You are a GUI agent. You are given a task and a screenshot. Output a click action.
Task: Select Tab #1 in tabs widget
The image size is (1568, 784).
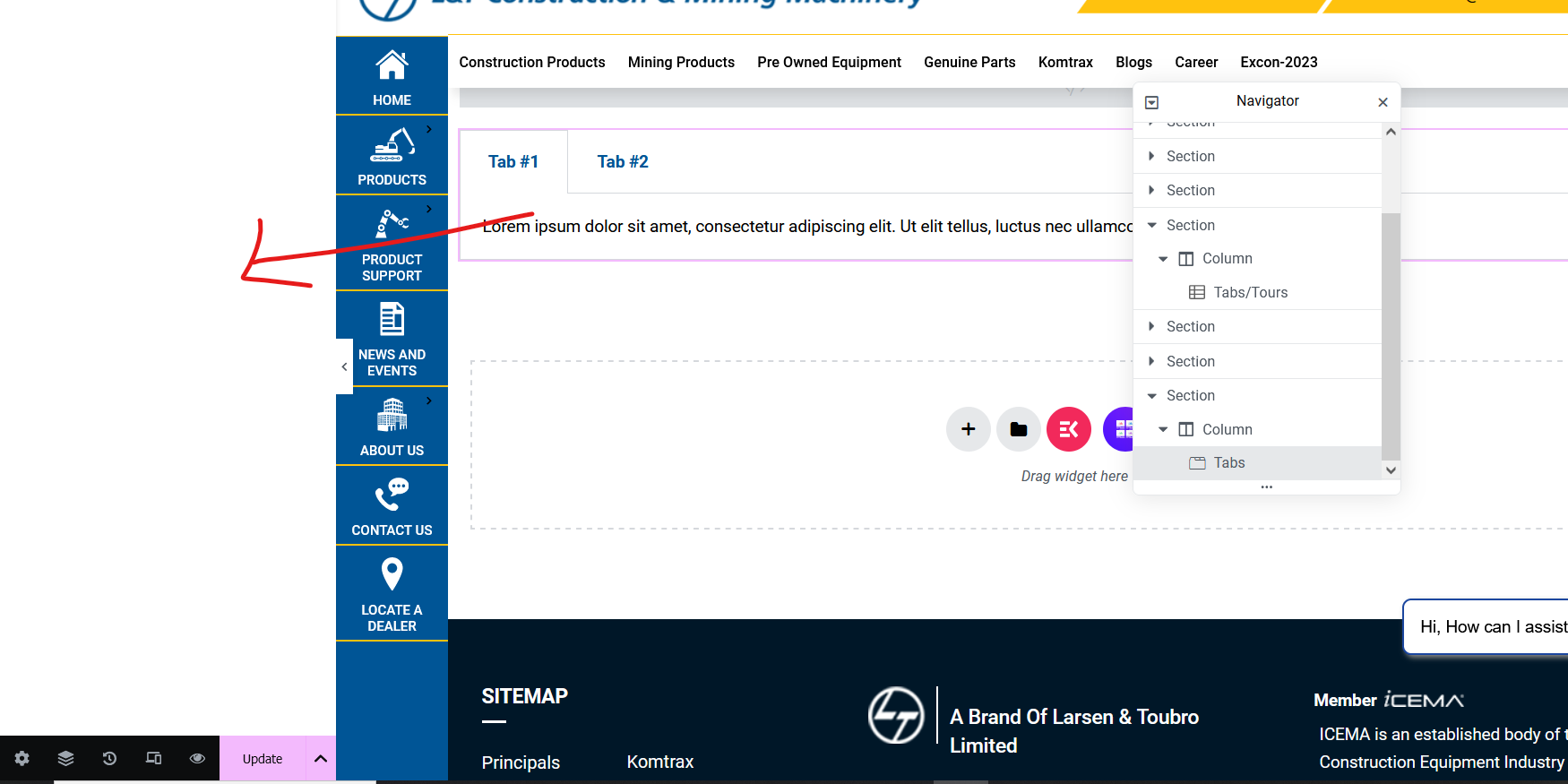[x=513, y=161]
